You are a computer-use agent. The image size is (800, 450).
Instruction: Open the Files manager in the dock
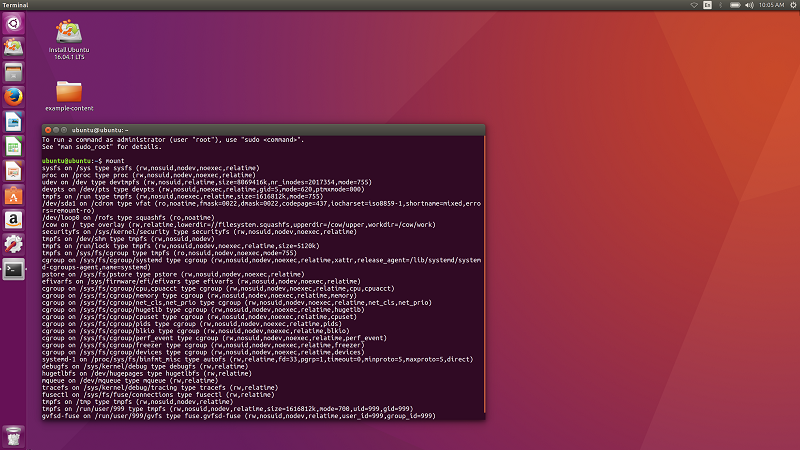point(13,72)
